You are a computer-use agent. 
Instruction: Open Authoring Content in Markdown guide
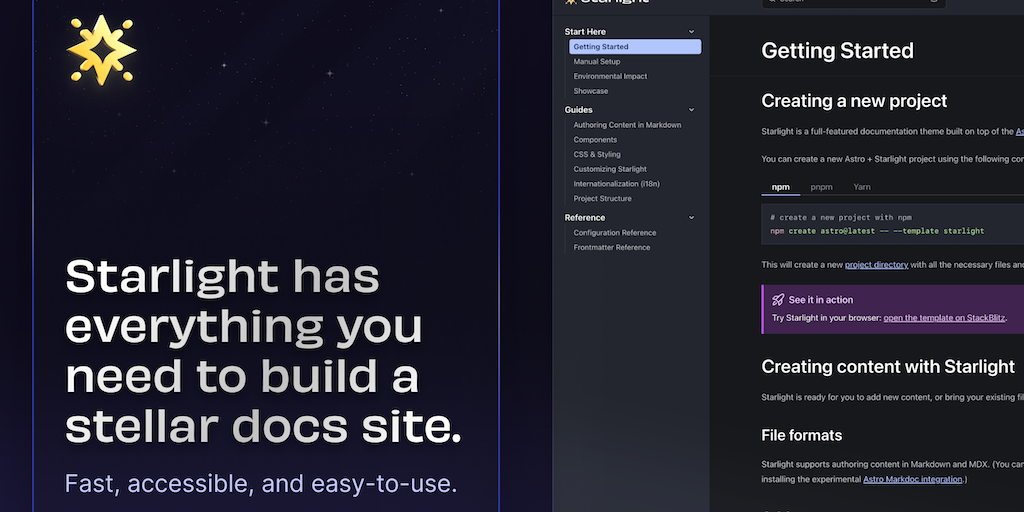[x=627, y=125]
